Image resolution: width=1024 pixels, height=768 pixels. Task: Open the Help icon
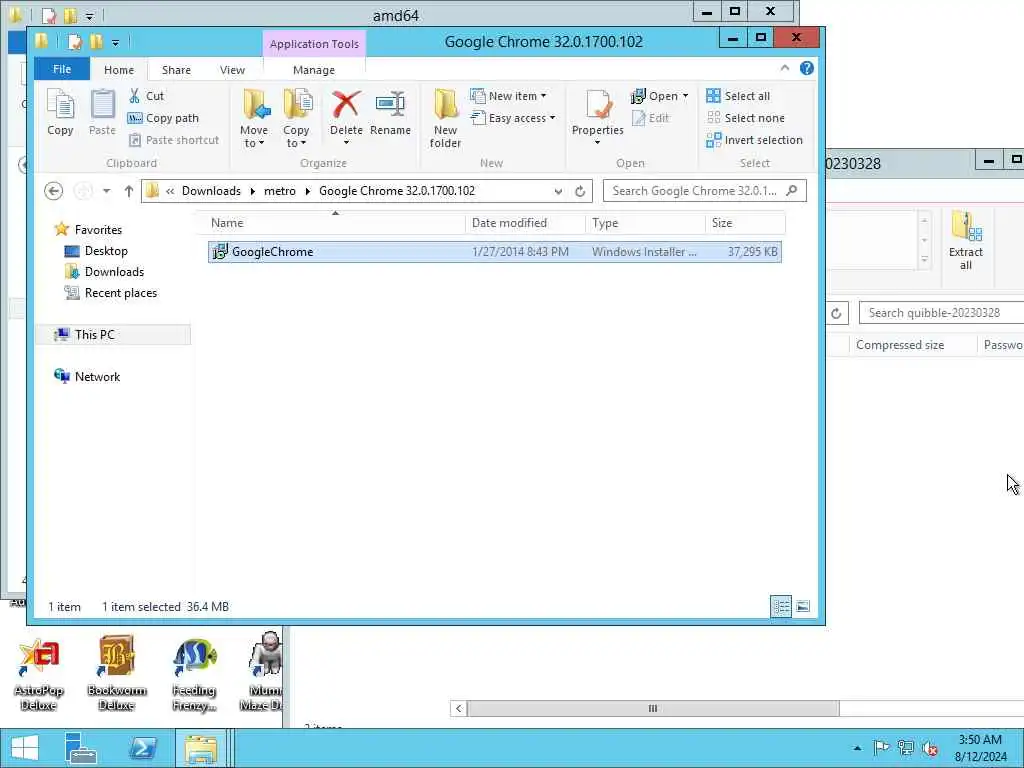point(807,68)
